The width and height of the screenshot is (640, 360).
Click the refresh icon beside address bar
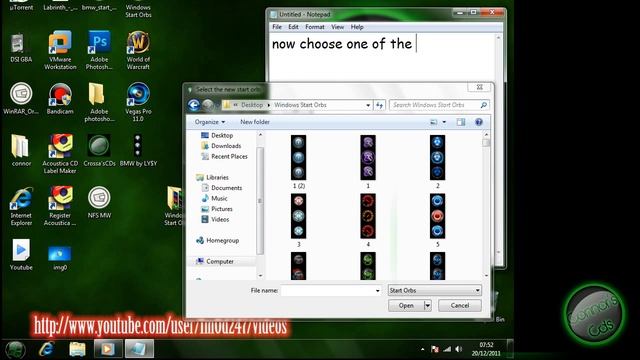pyautogui.click(x=380, y=105)
